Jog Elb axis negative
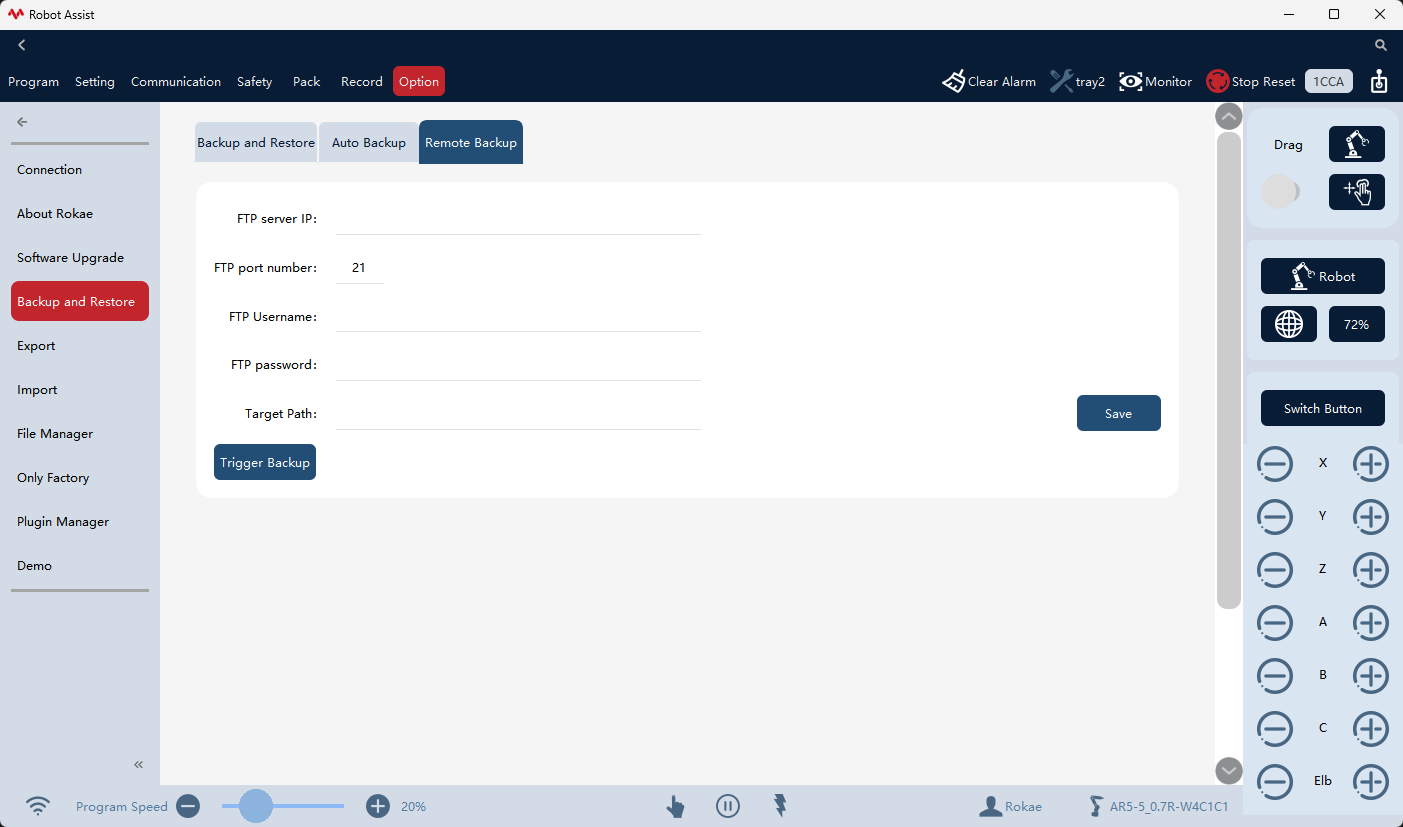This screenshot has width=1403, height=827. [1274, 782]
